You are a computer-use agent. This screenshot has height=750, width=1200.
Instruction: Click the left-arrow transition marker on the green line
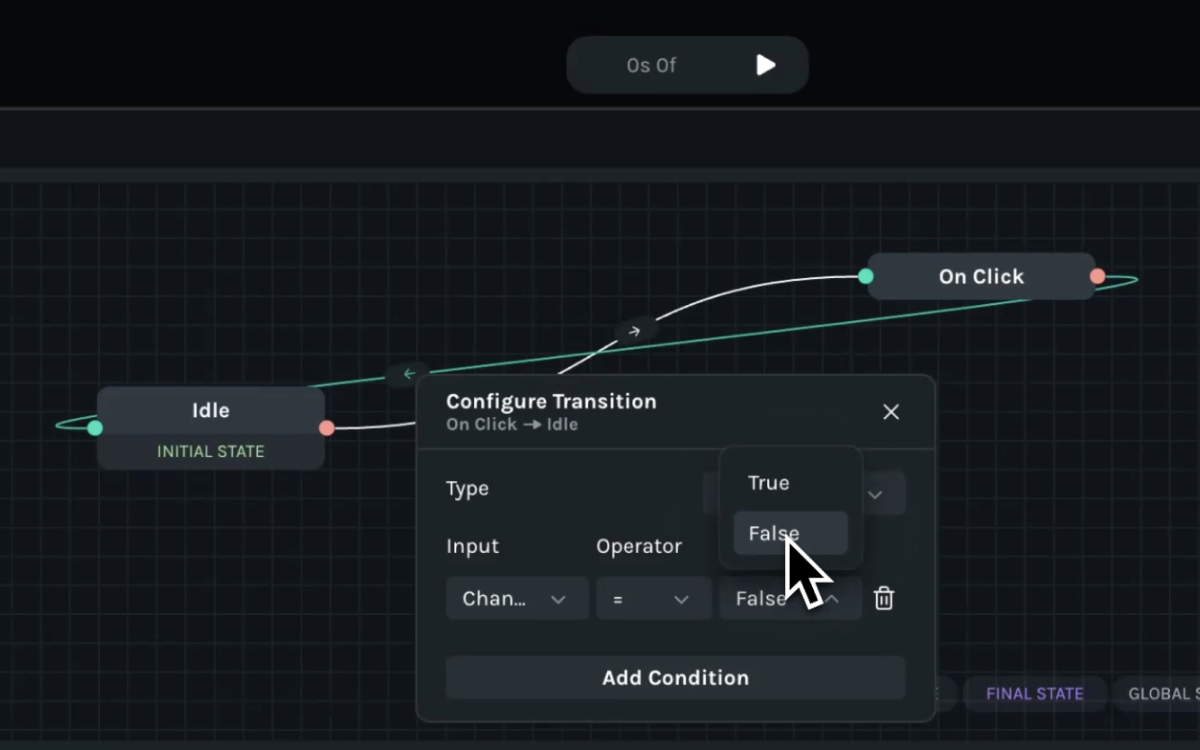tap(408, 374)
